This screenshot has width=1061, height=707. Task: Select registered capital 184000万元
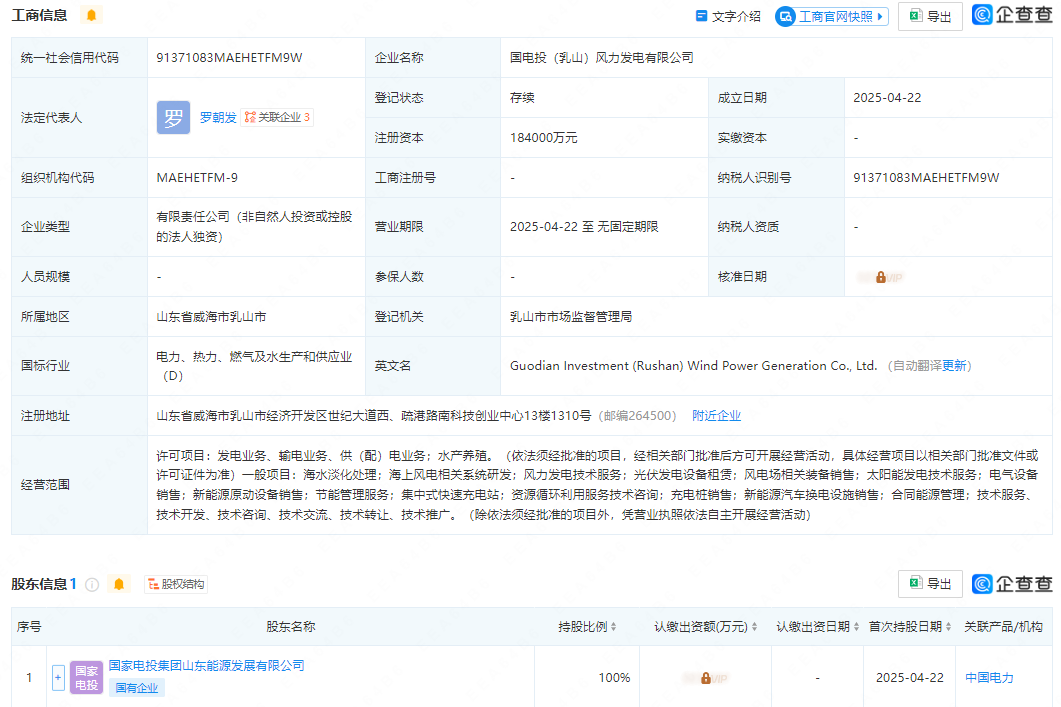click(543, 138)
